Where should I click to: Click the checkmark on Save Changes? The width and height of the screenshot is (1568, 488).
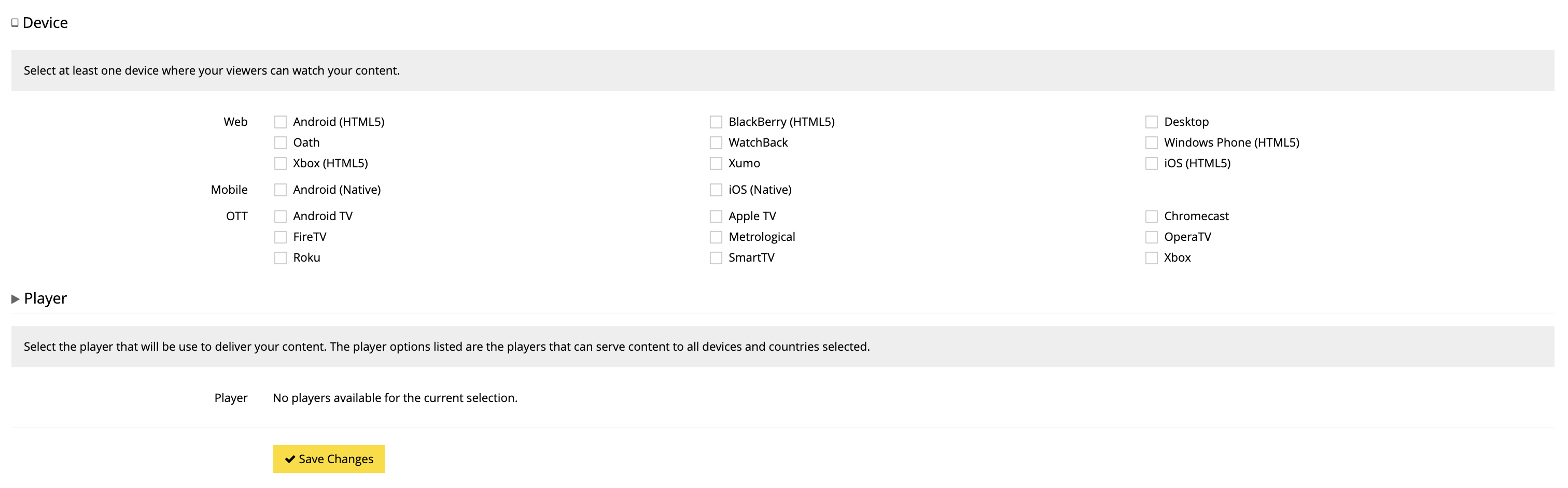pyautogui.click(x=290, y=460)
